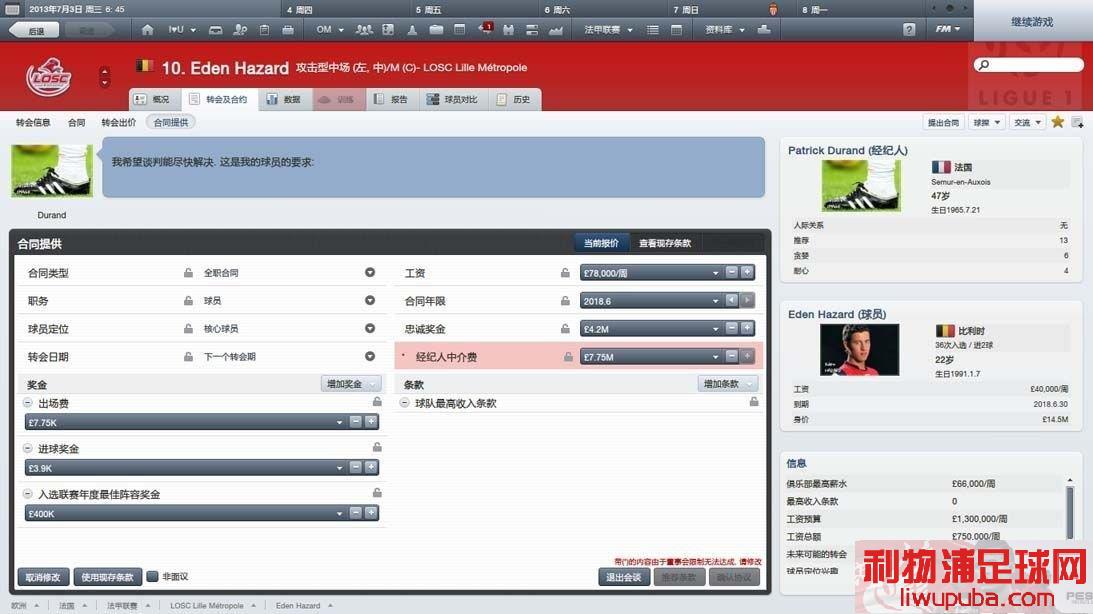
Task: Click the gold star favourite icon
Action: tap(1057, 122)
